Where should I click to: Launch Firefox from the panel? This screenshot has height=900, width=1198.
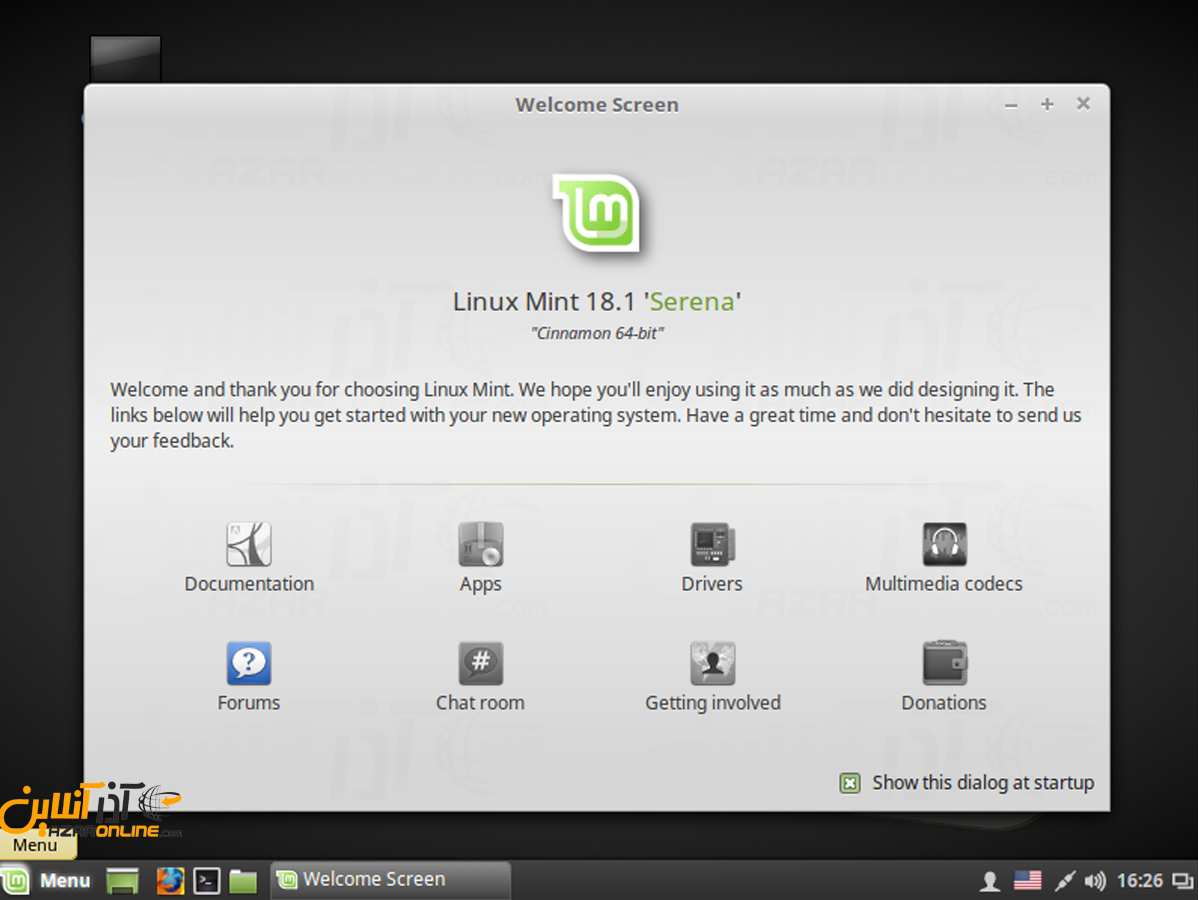(x=170, y=880)
